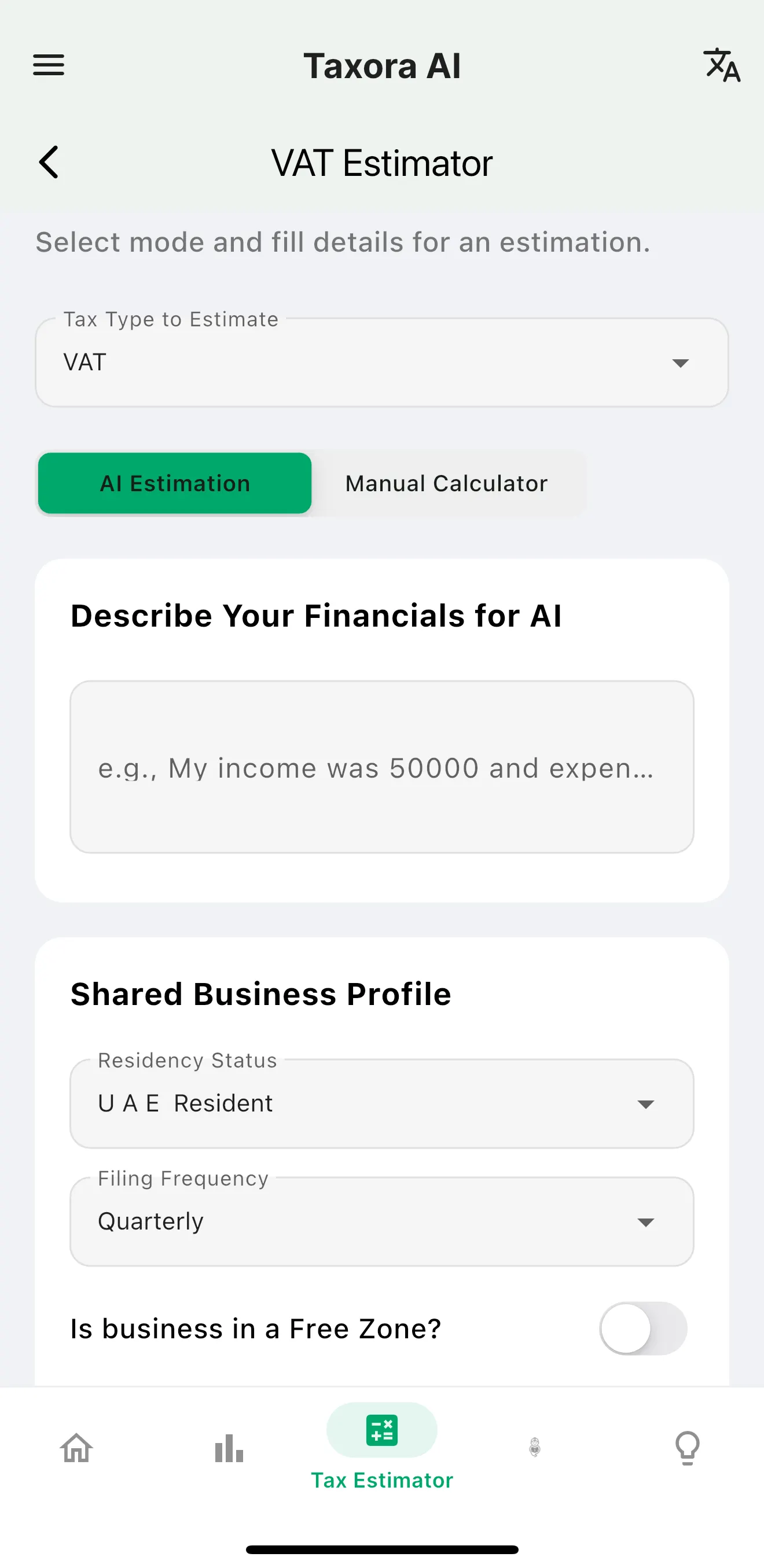Open the Home tab icon
The width and height of the screenshot is (764, 1568).
[x=77, y=1448]
